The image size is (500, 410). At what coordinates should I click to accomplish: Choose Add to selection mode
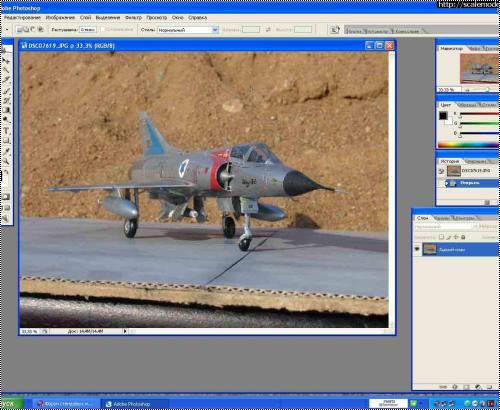pos(26,30)
